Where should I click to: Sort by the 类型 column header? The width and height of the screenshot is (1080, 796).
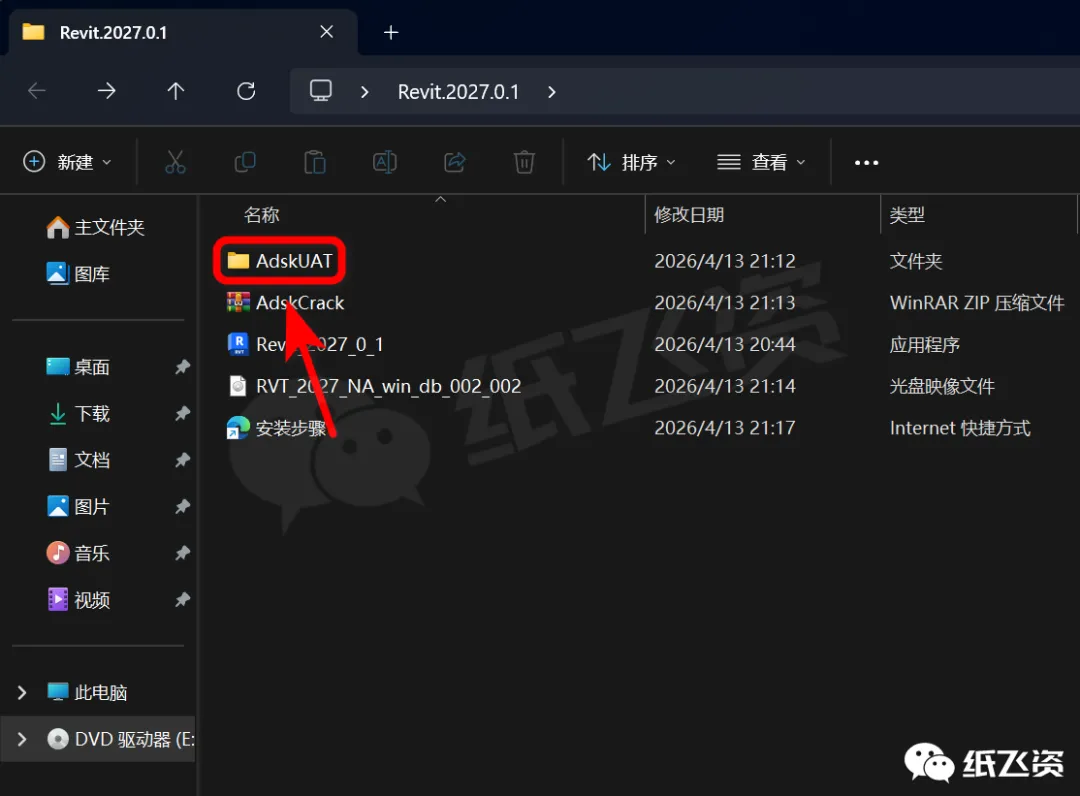point(906,215)
